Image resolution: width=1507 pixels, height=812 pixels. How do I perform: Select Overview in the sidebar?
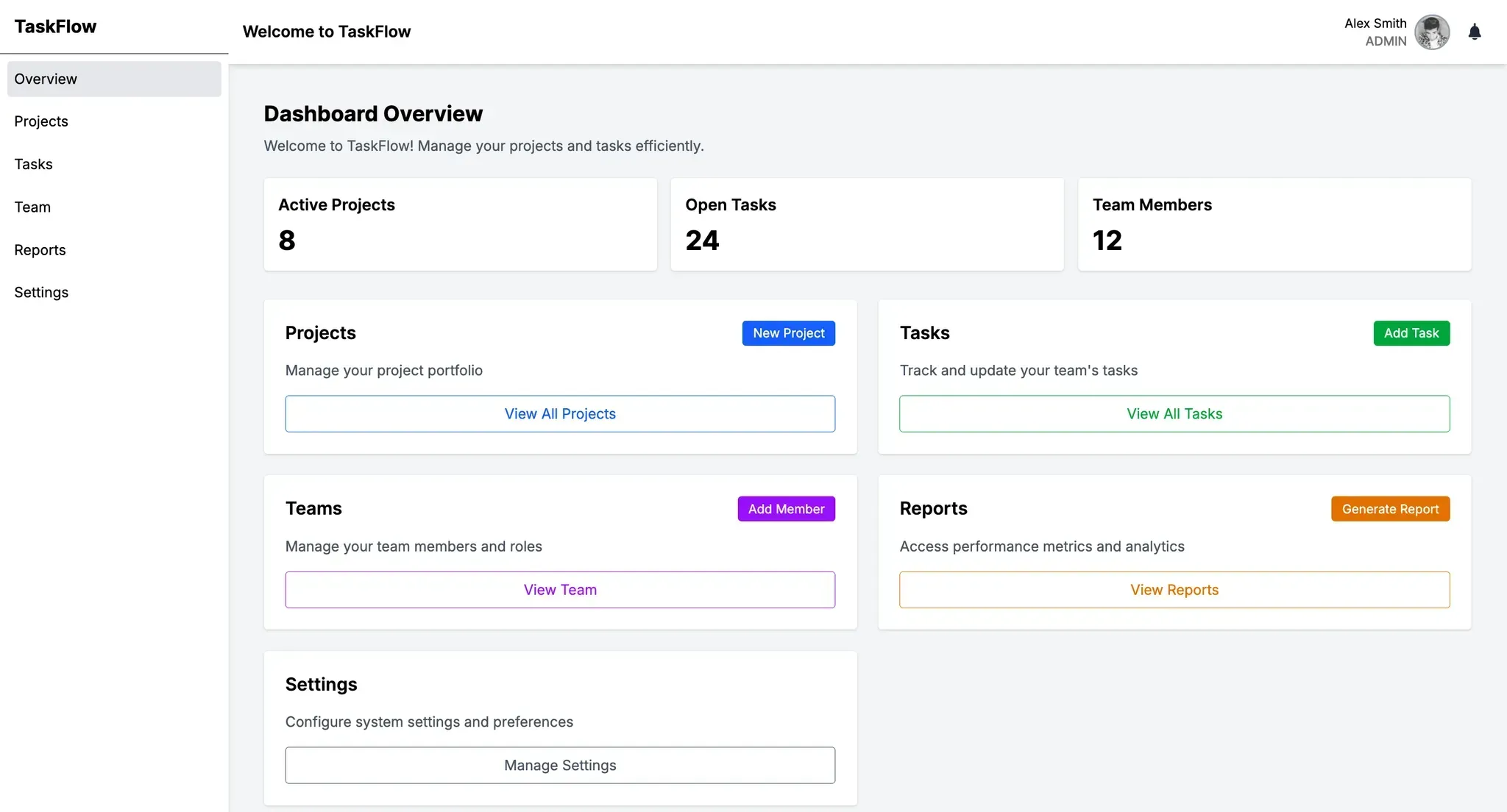pyautogui.click(x=114, y=79)
